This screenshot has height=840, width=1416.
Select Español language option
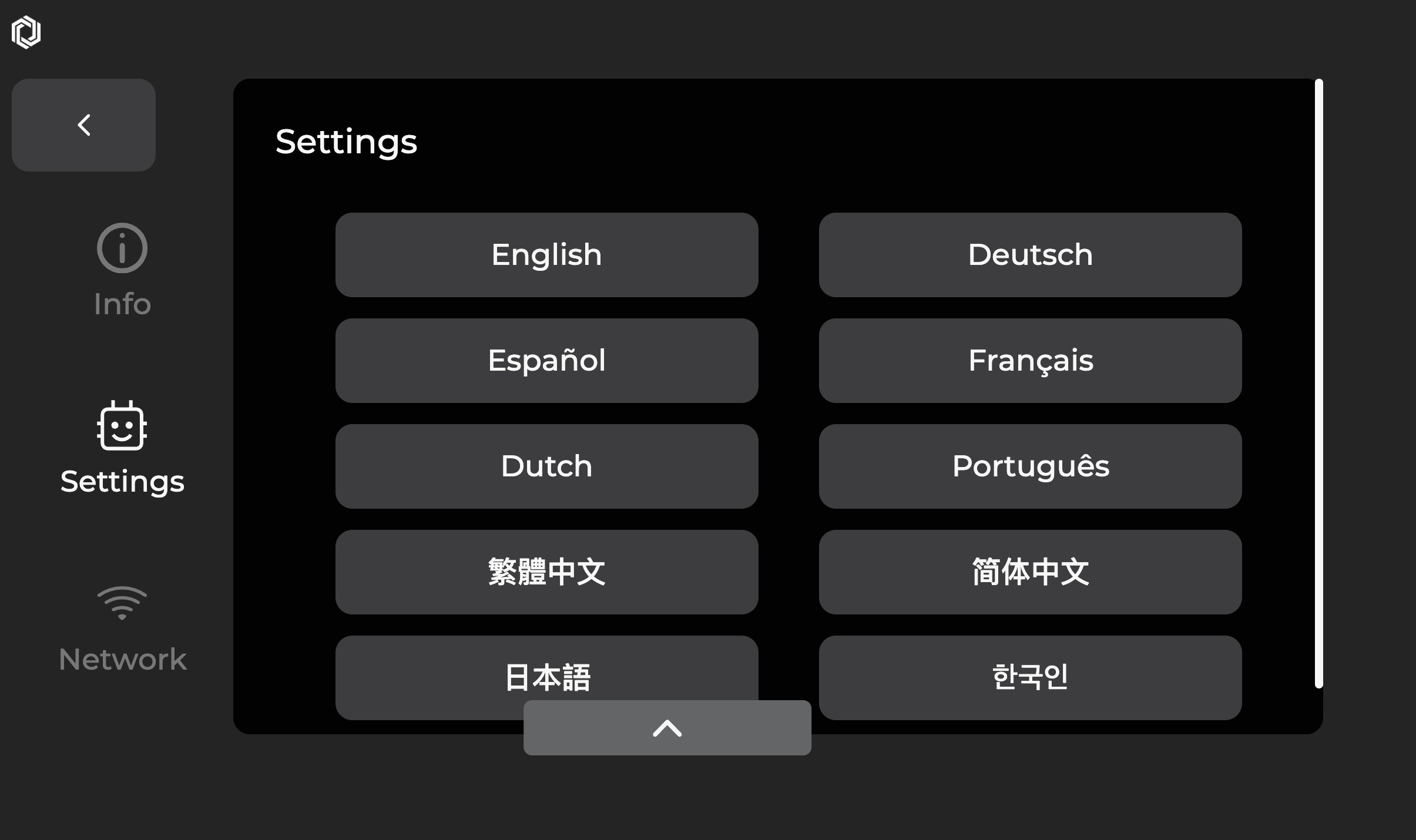click(546, 361)
